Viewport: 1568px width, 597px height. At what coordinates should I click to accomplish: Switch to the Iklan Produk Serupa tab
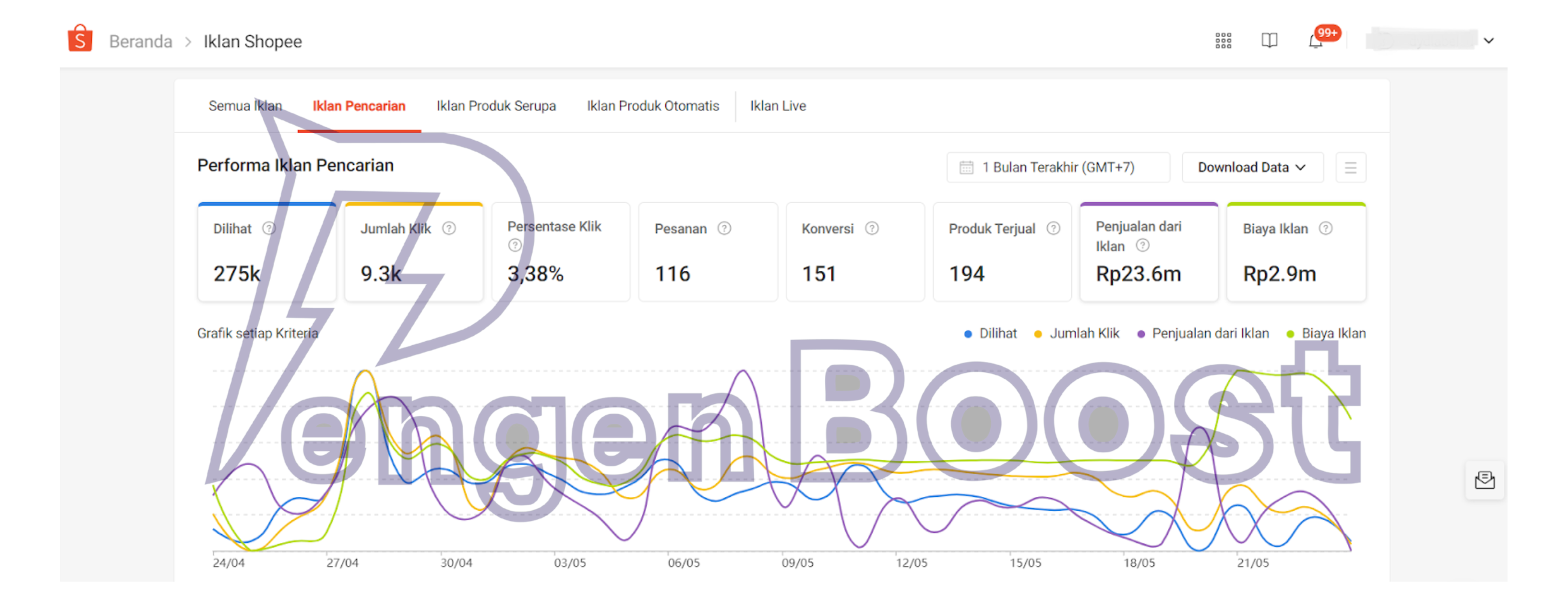point(495,106)
